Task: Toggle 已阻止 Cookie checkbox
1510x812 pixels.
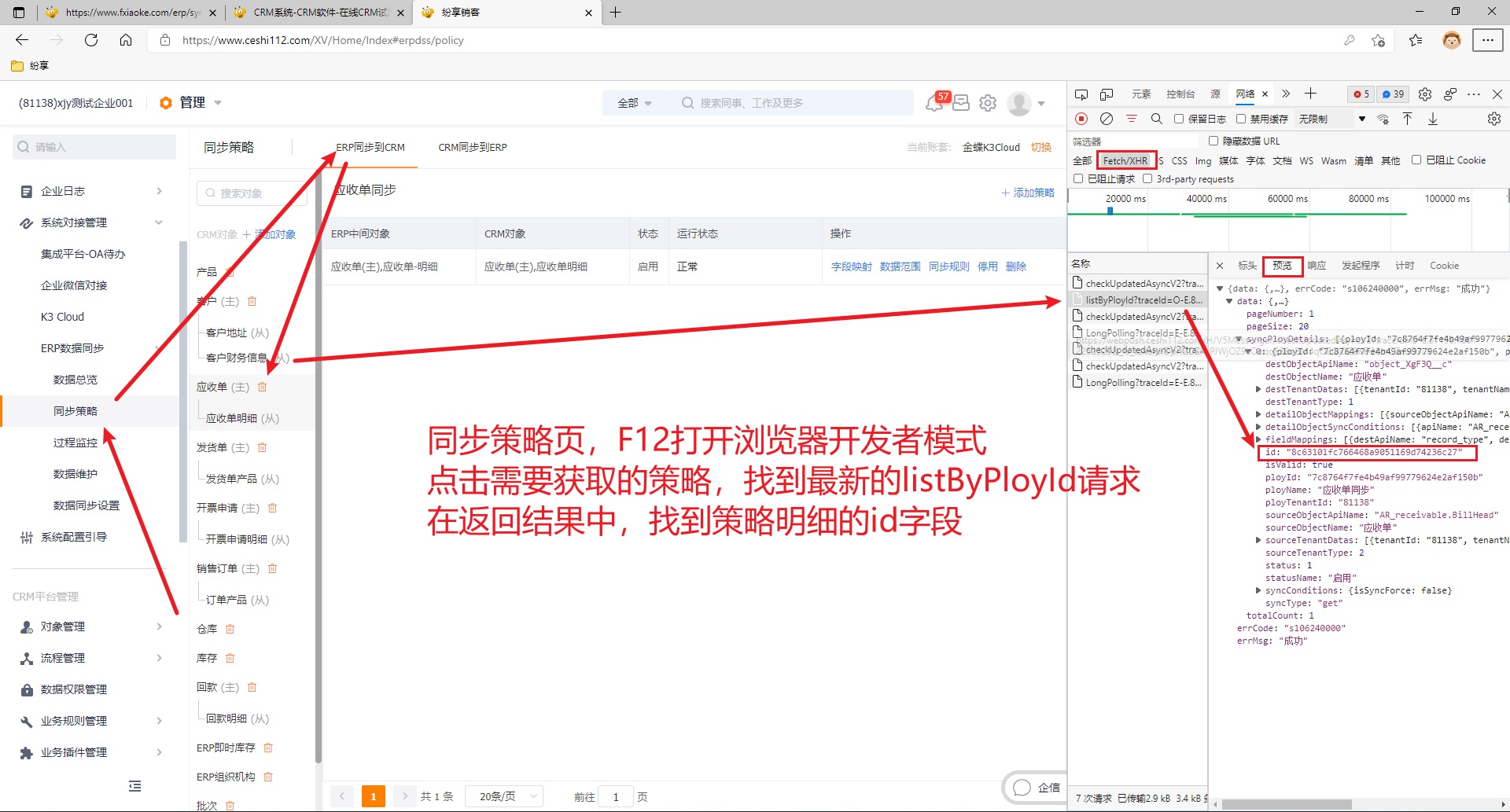Action: coord(1416,160)
